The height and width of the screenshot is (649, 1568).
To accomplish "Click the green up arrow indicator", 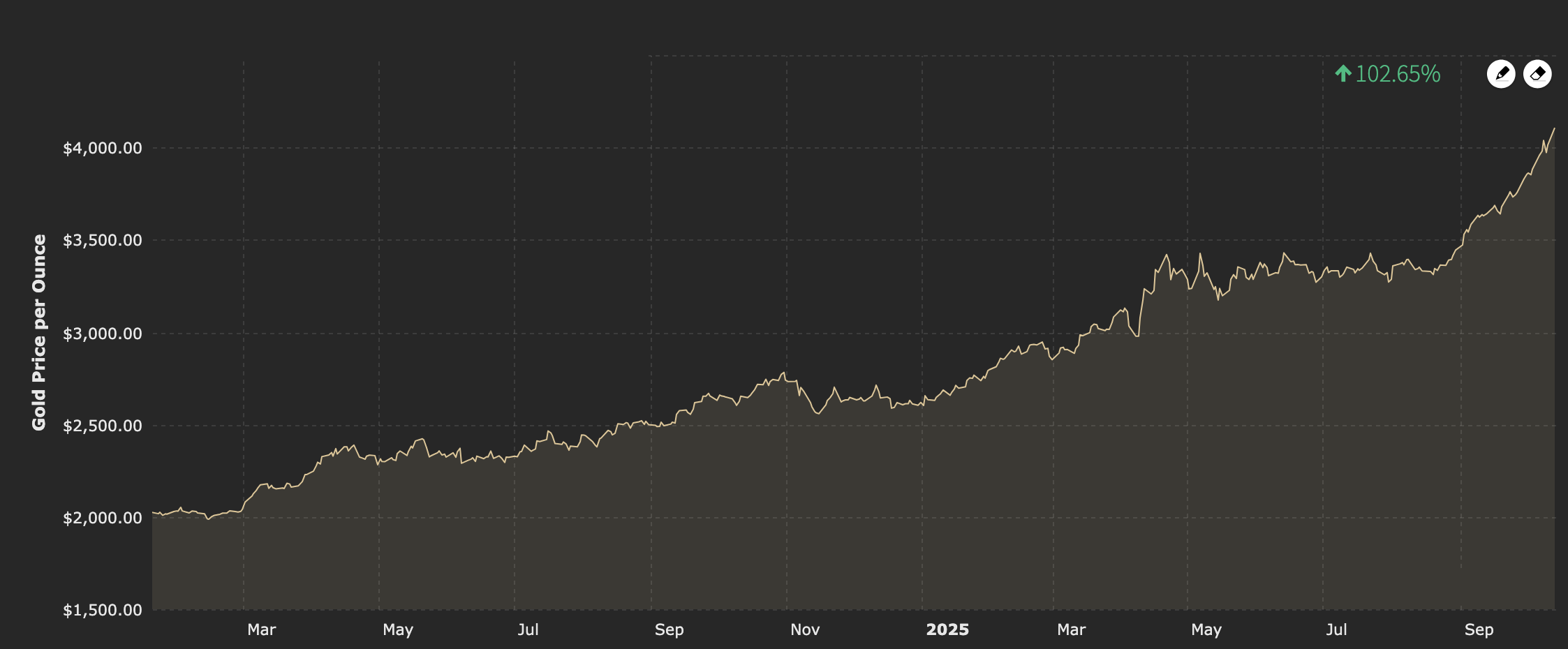I will 1343,74.
